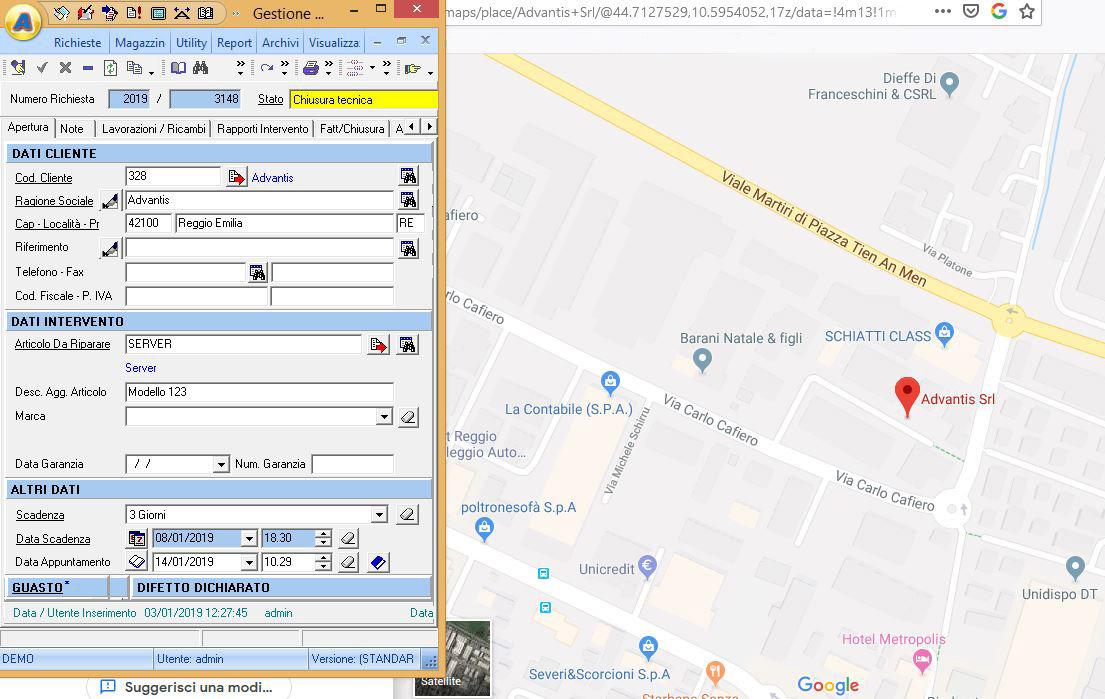The image size is (1105, 699).
Task: Open calendar icon beside Data Scadenza
Action: coord(137,539)
